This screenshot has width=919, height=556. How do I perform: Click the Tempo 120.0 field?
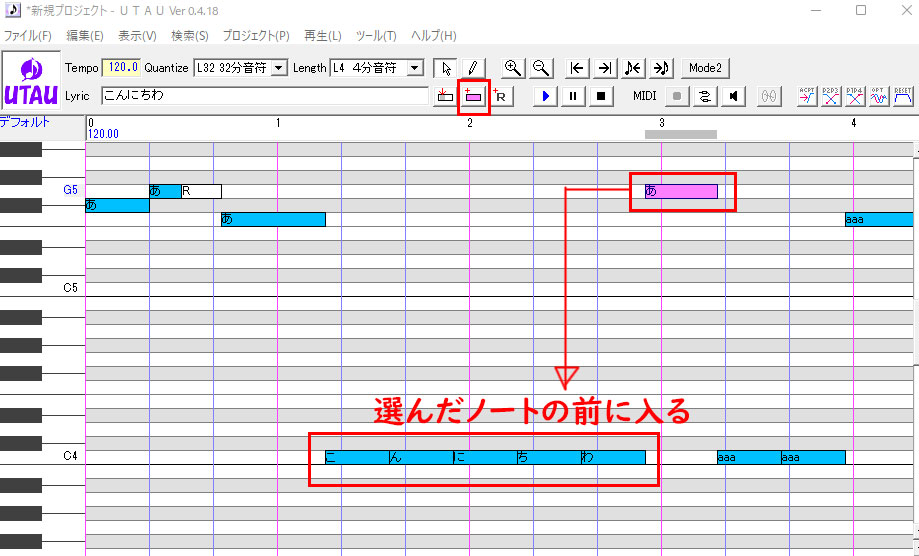(x=121, y=68)
